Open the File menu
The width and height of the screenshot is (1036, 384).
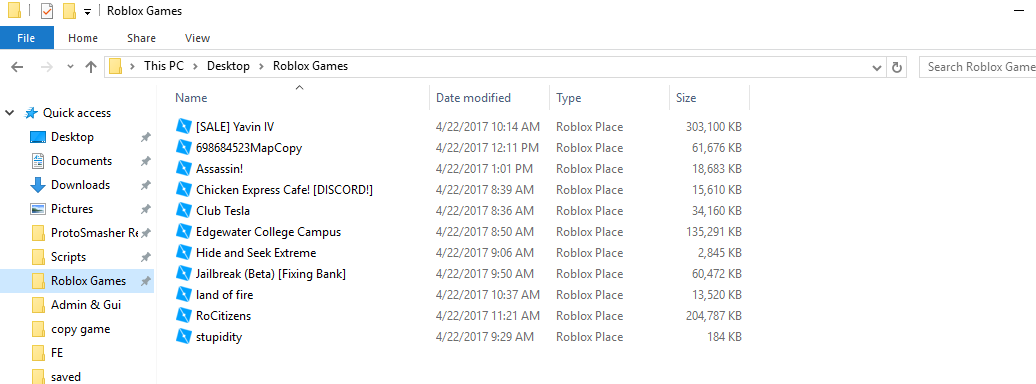point(26,38)
